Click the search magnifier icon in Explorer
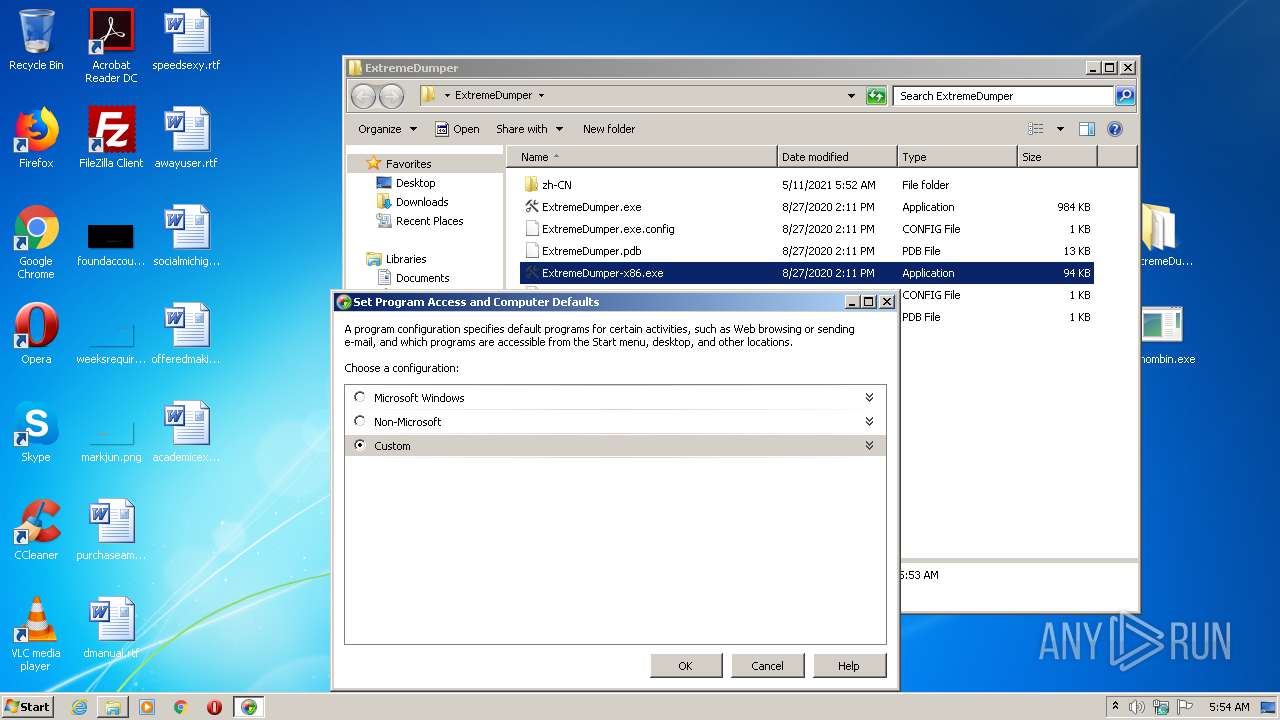 click(1125, 96)
